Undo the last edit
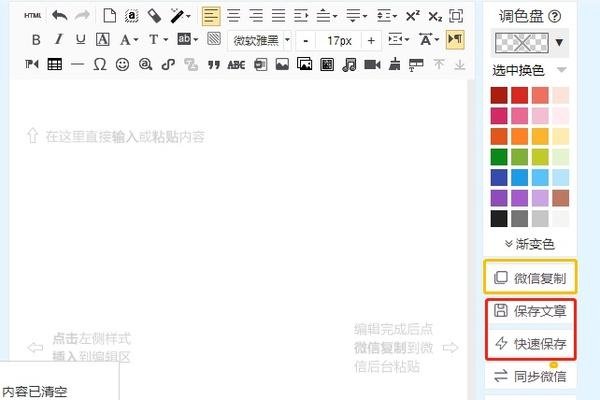600x400 pixels. coord(59,16)
